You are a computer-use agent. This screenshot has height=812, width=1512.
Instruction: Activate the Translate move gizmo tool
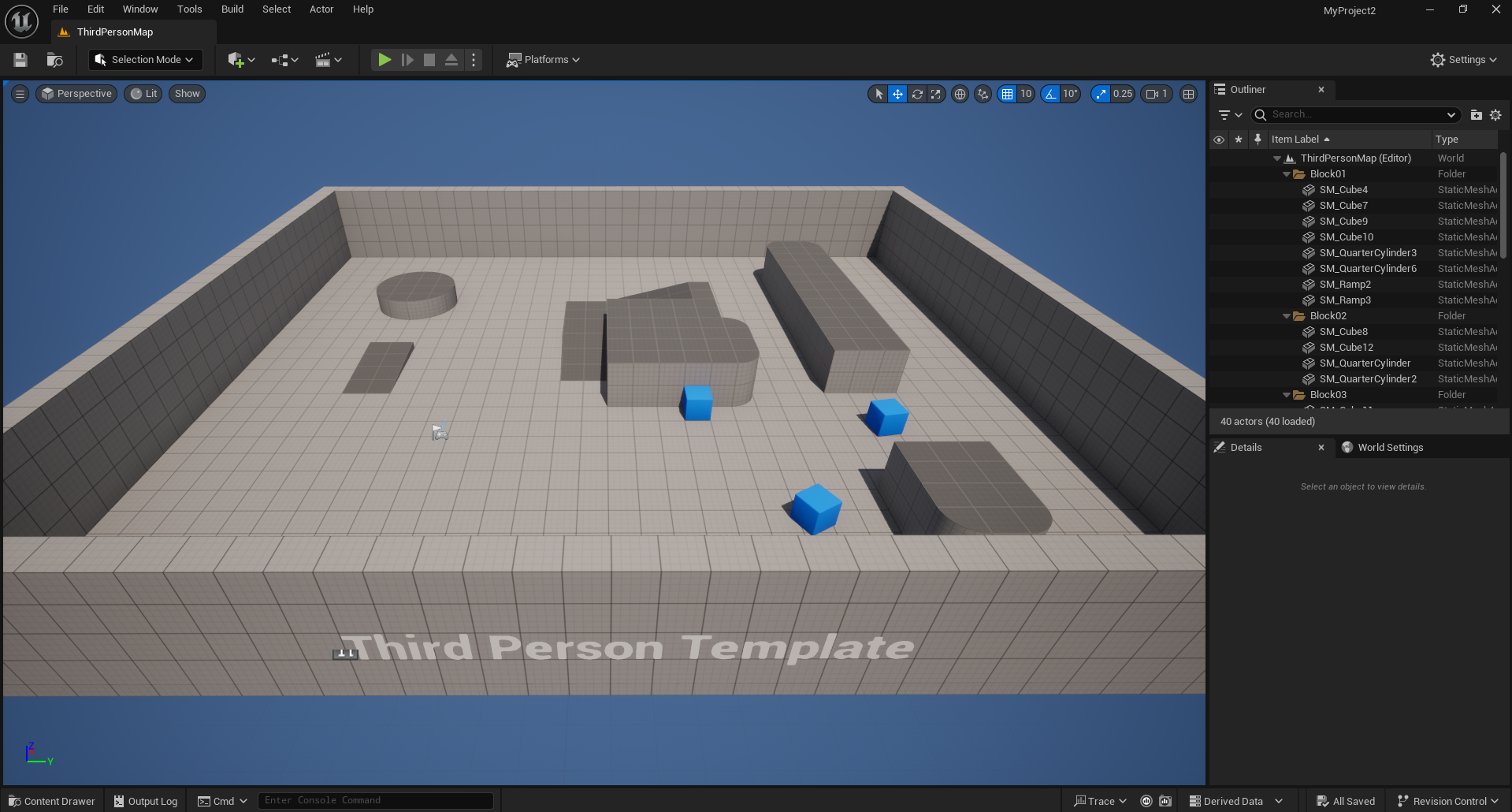click(x=897, y=94)
